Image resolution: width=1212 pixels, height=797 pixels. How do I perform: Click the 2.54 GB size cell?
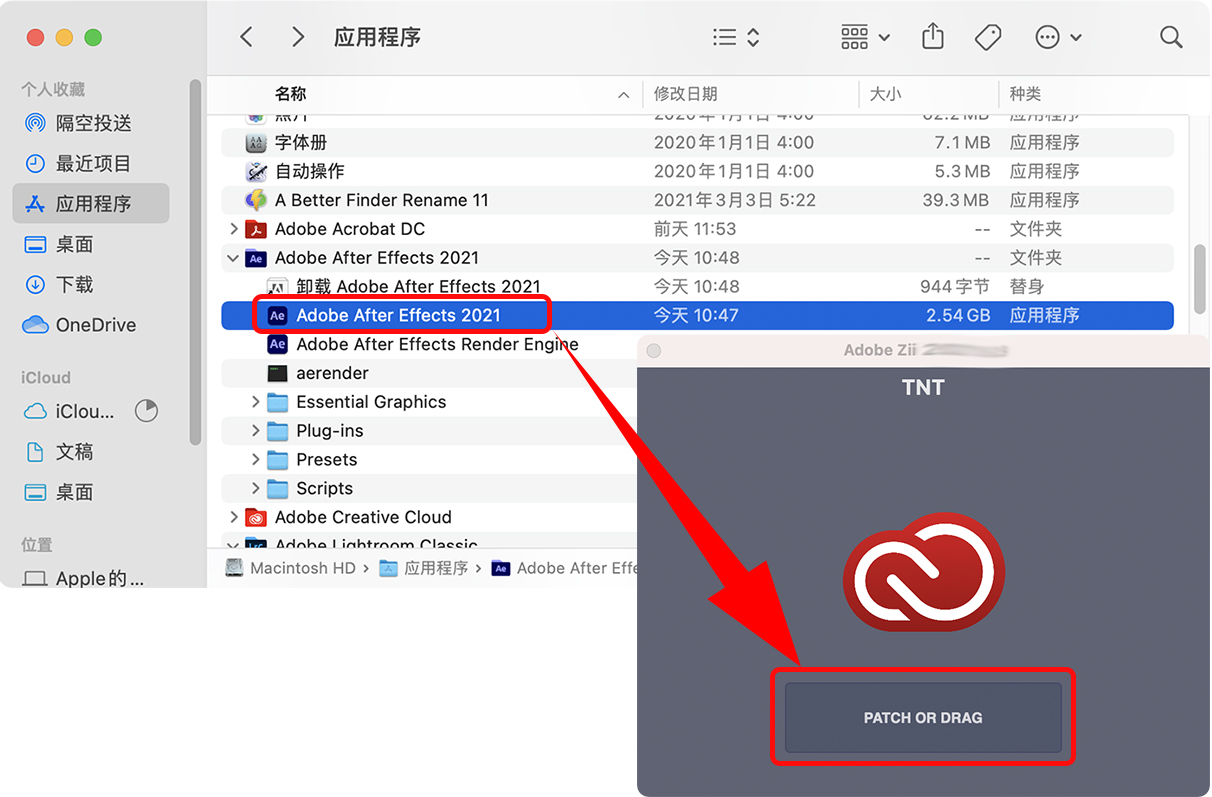(x=958, y=315)
